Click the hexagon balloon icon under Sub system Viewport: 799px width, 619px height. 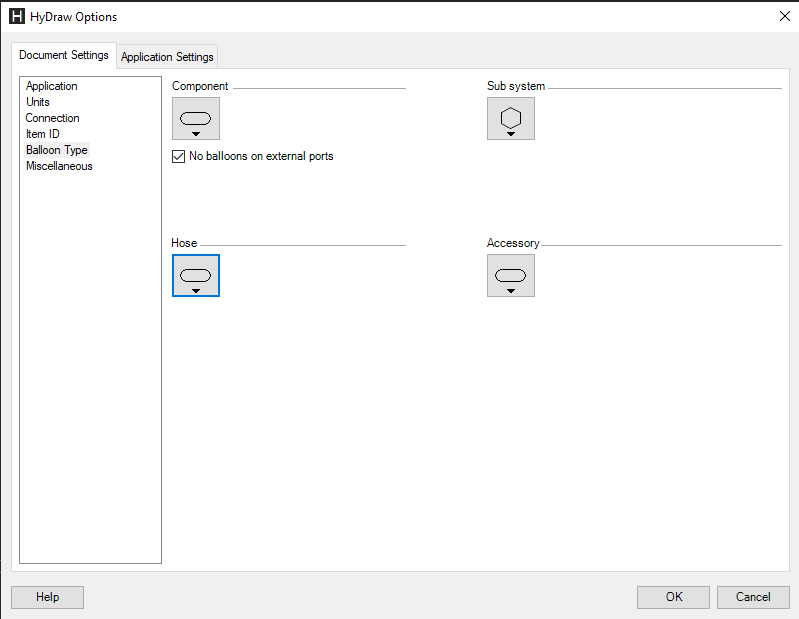pos(510,116)
